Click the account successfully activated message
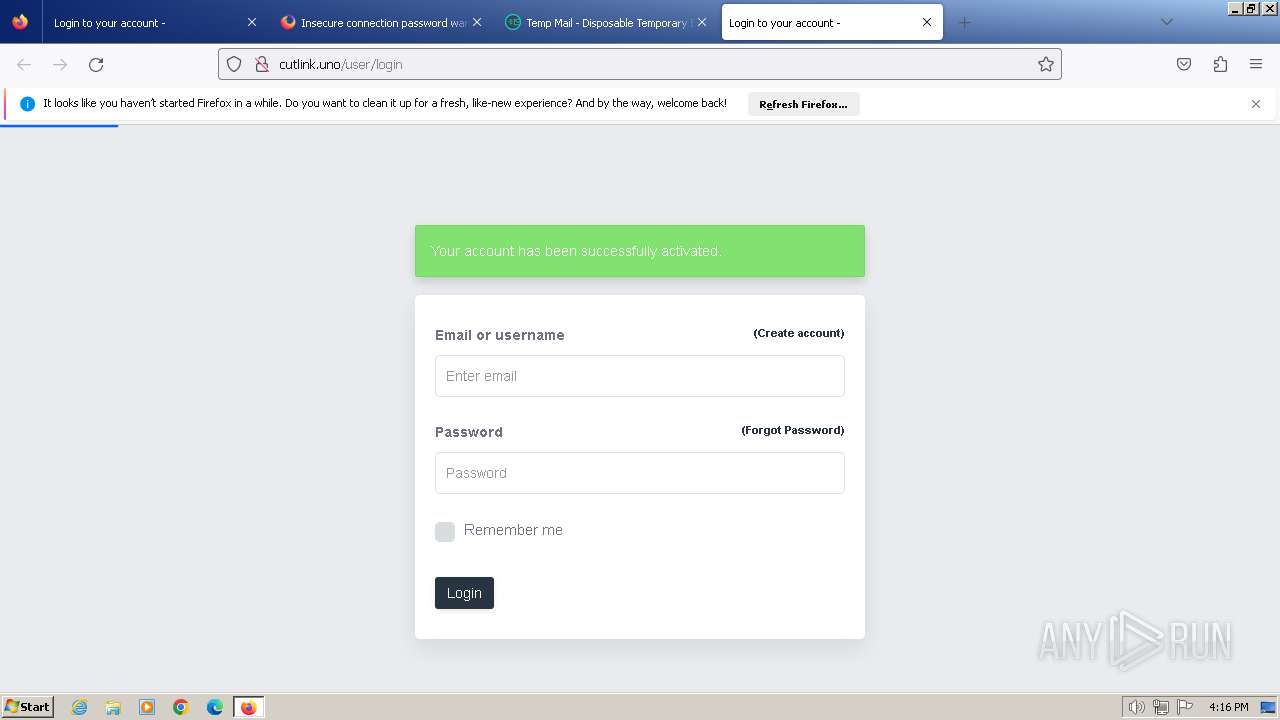This screenshot has width=1280, height=720. pyautogui.click(x=640, y=251)
